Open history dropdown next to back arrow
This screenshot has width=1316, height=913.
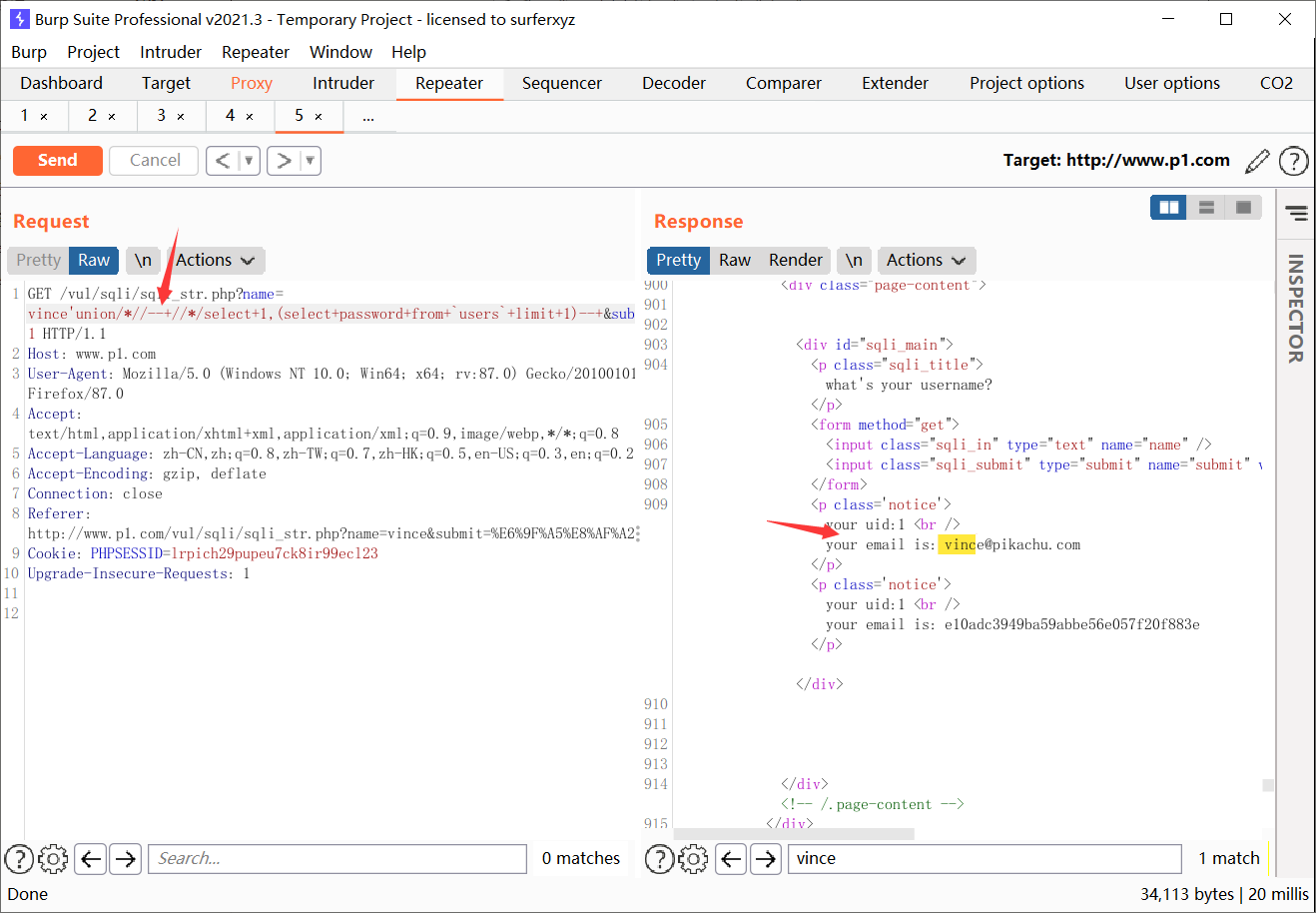[249, 161]
